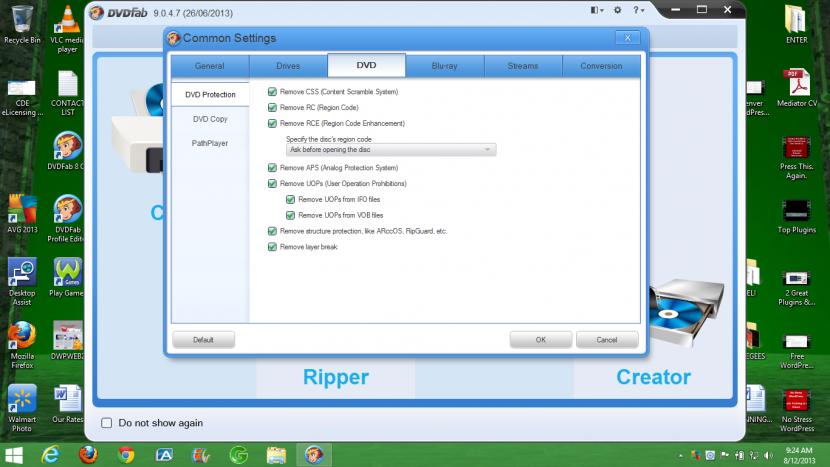830x467 pixels.
Task: Open Desktop Assist shortcut
Action: pos(22,282)
